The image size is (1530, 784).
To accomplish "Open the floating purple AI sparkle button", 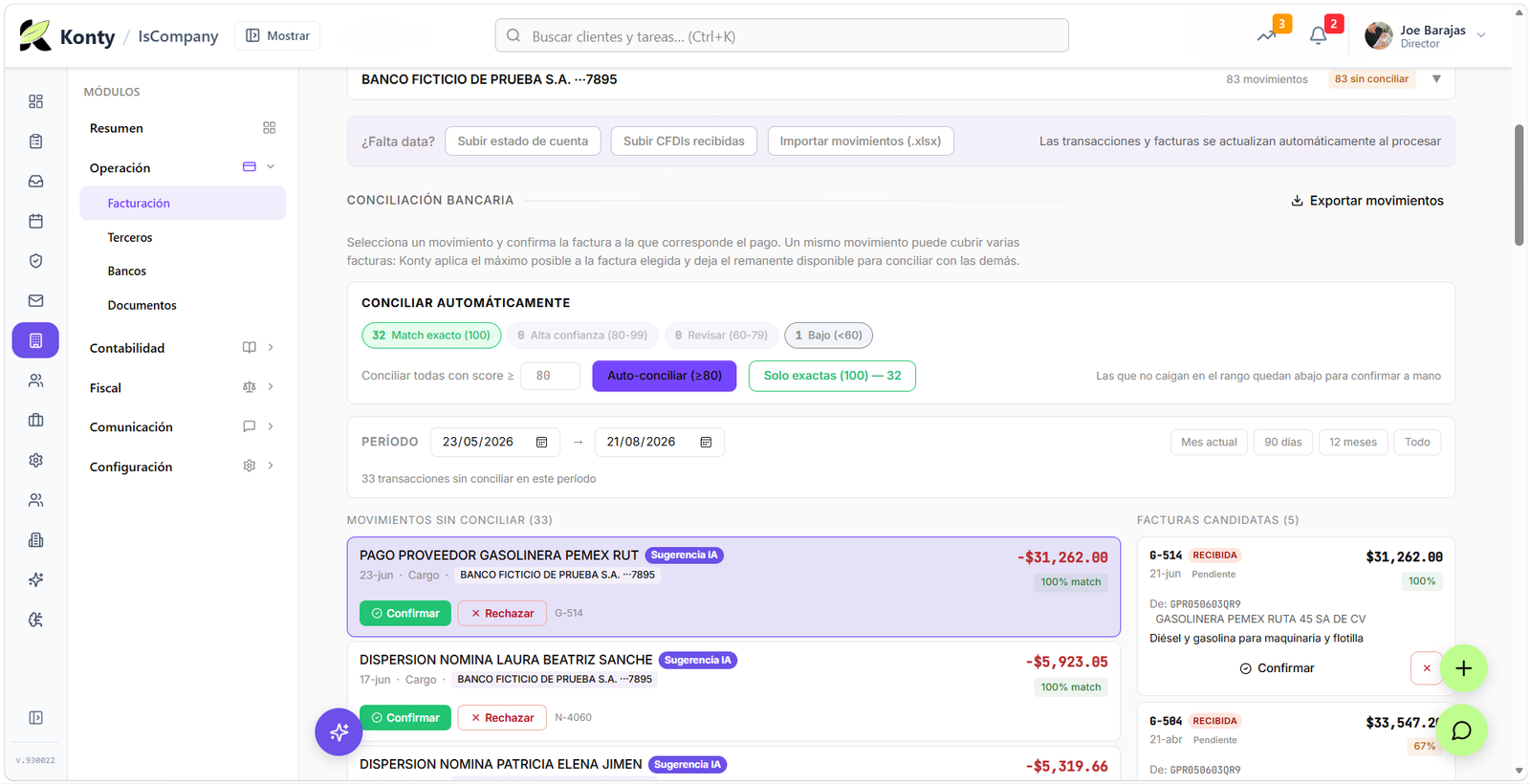I will tap(339, 732).
